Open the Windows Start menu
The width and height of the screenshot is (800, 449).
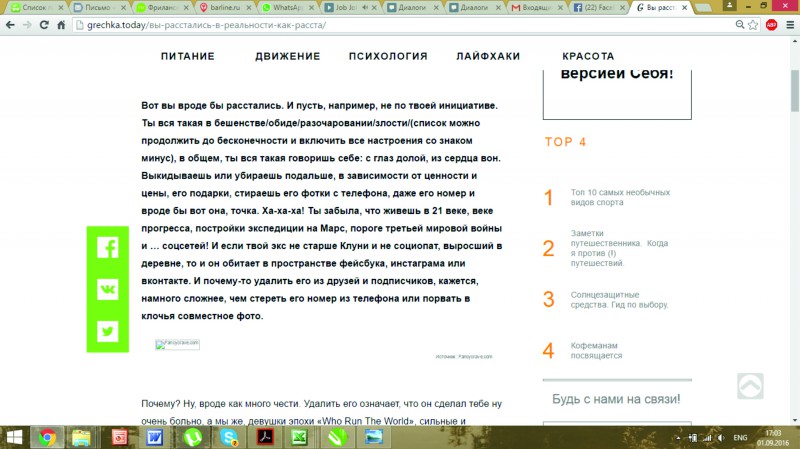click(14, 437)
